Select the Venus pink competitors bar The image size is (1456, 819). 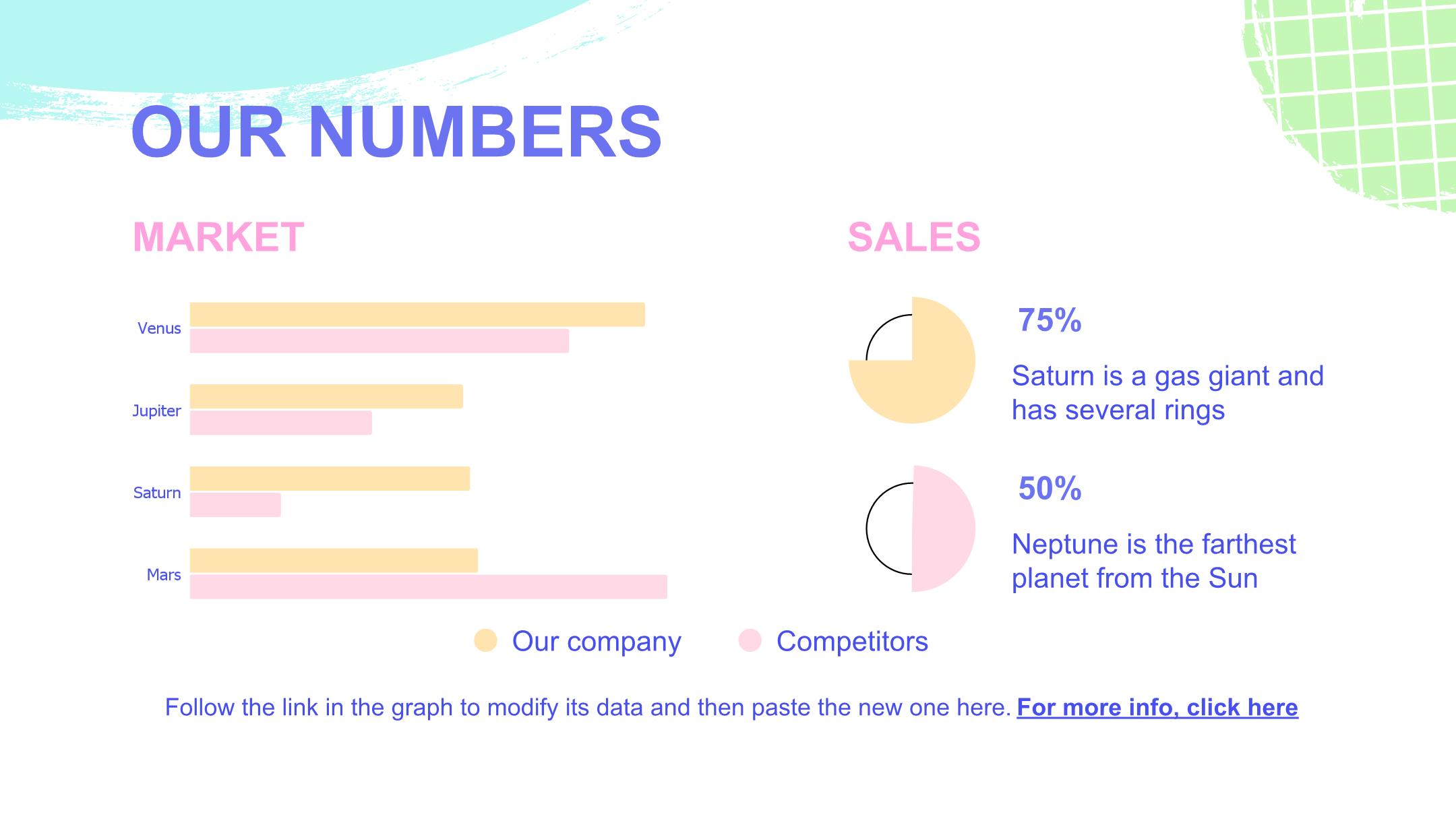tap(380, 341)
